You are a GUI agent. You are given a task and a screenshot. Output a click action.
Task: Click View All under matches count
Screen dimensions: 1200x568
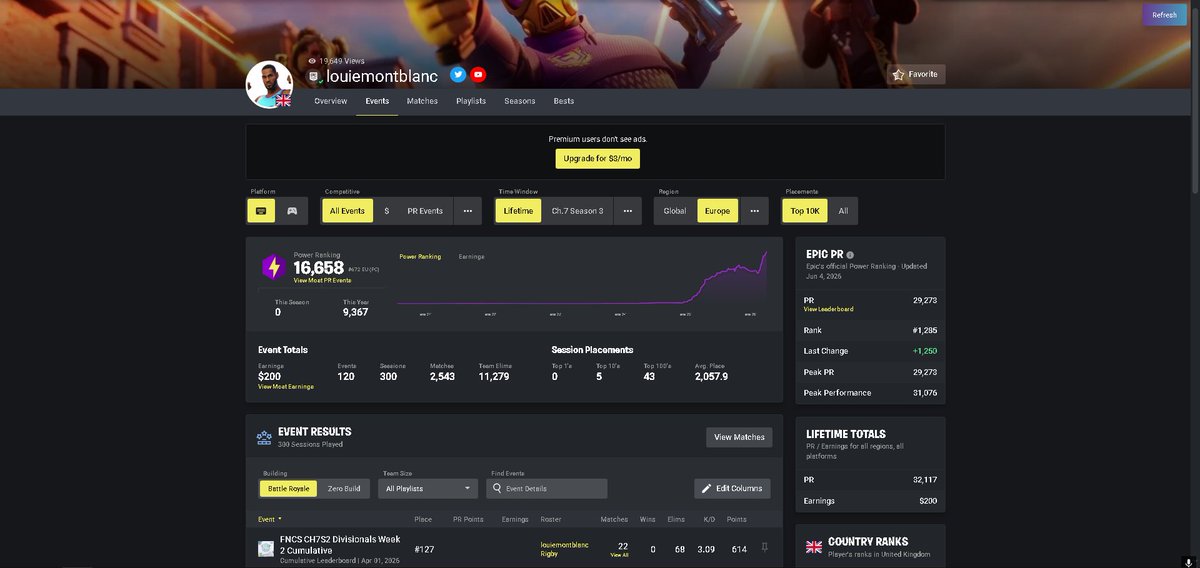[620, 554]
